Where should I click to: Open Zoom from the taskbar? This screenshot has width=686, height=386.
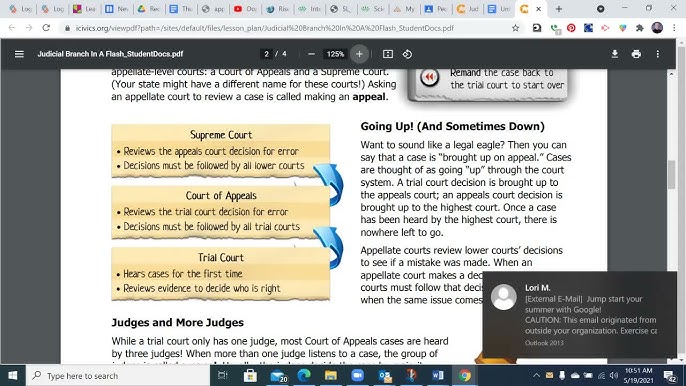[357, 375]
